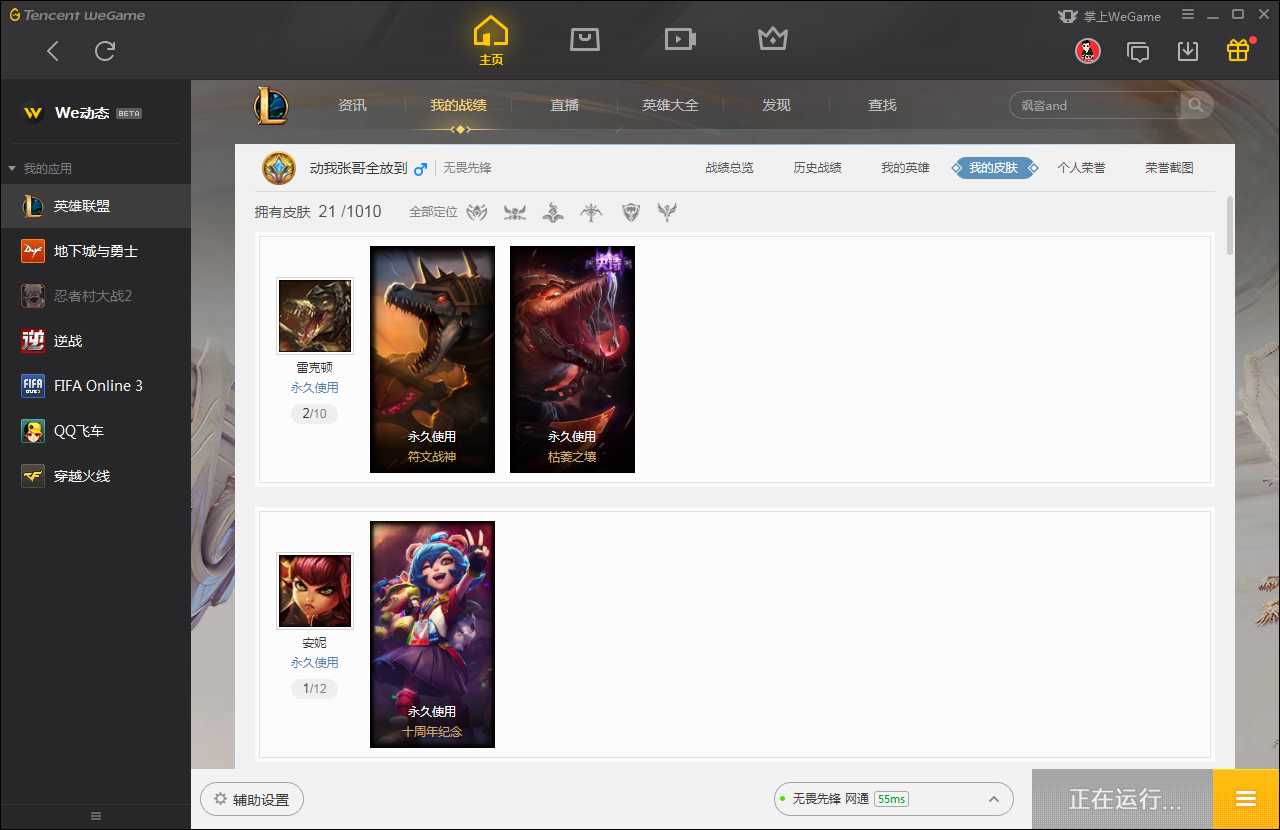Filter by first role icon after 全部定位
Image resolution: width=1280 pixels, height=830 pixels.
click(x=477, y=212)
